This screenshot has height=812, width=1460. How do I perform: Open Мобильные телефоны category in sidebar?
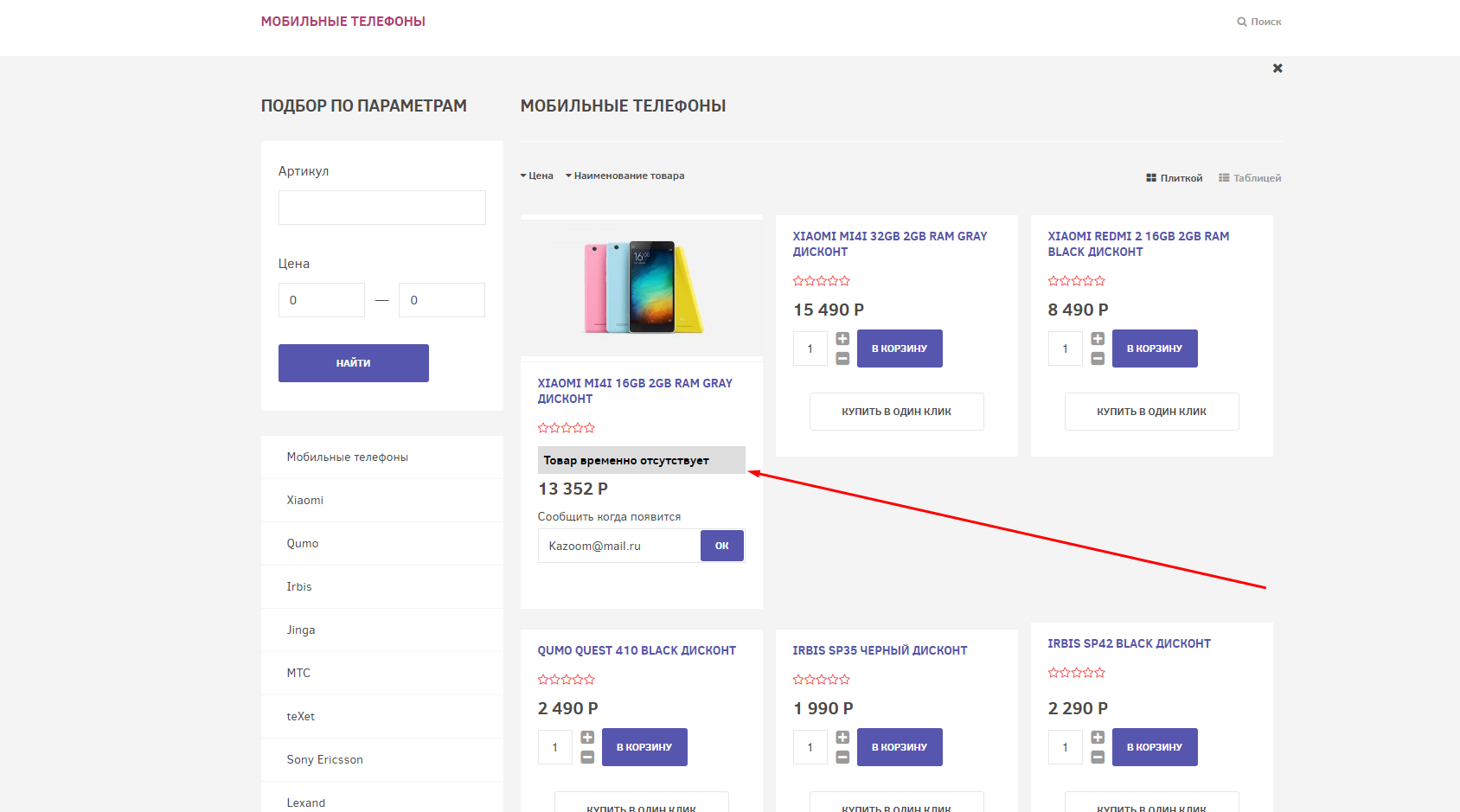(x=382, y=457)
